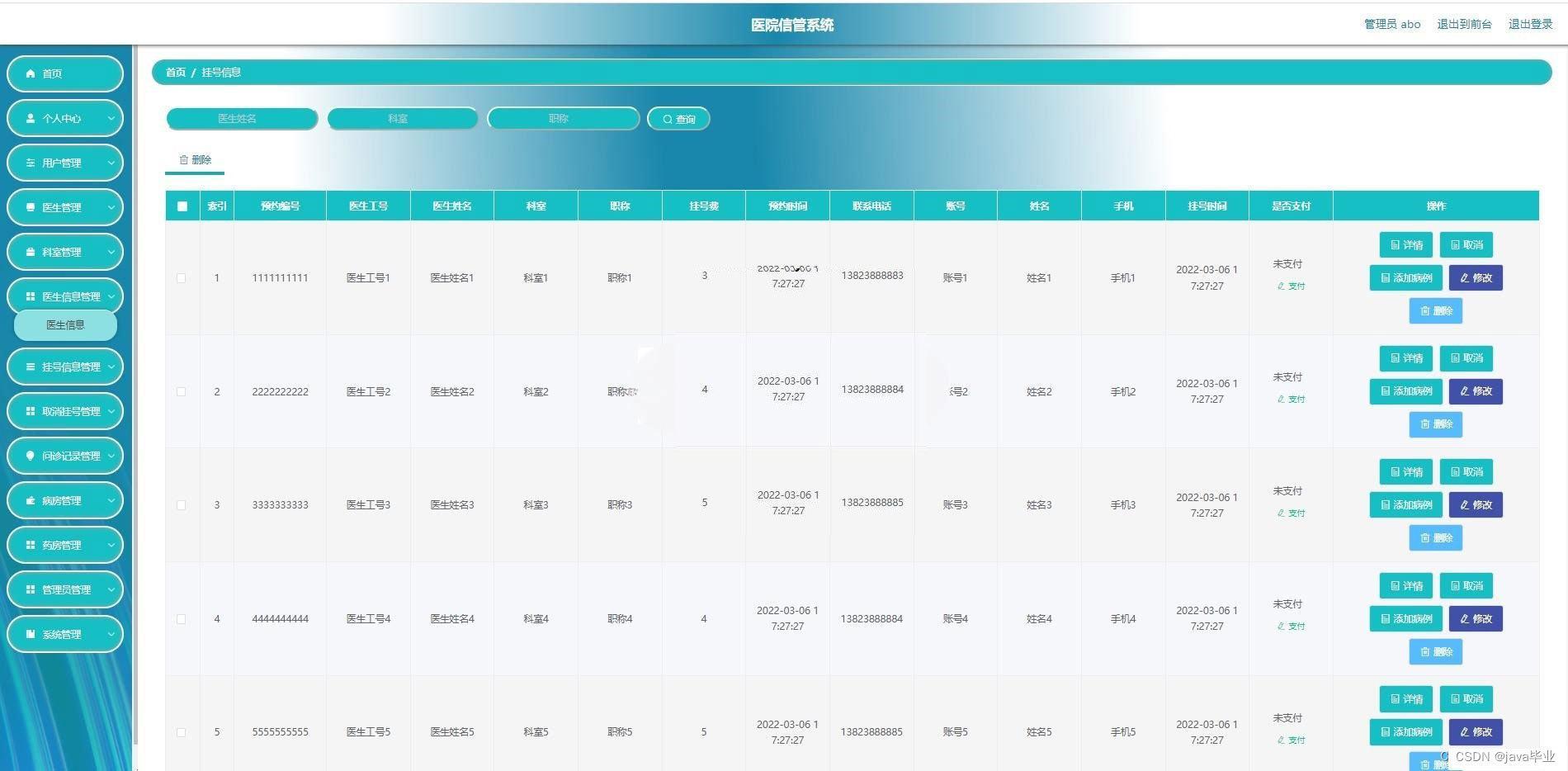Click the pencil icon on row 1 修改
The image size is (1568, 771).
point(1465,278)
